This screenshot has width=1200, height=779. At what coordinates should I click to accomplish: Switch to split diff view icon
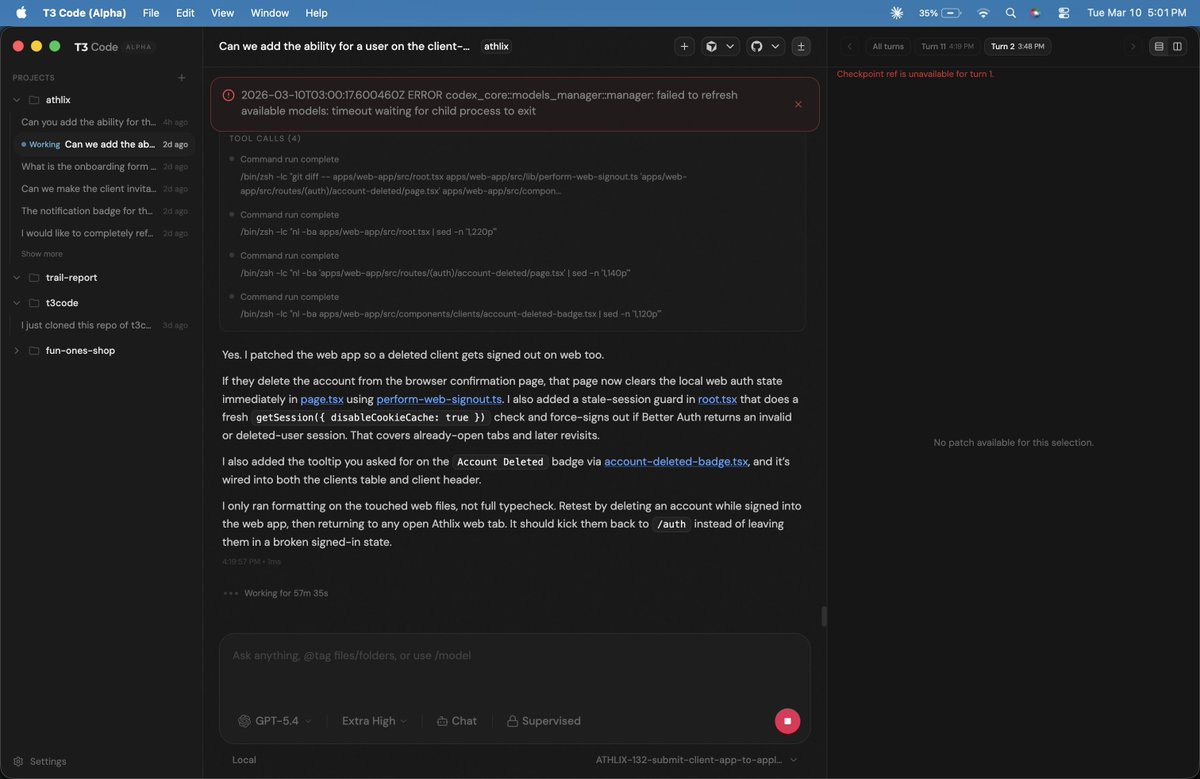[1177, 46]
